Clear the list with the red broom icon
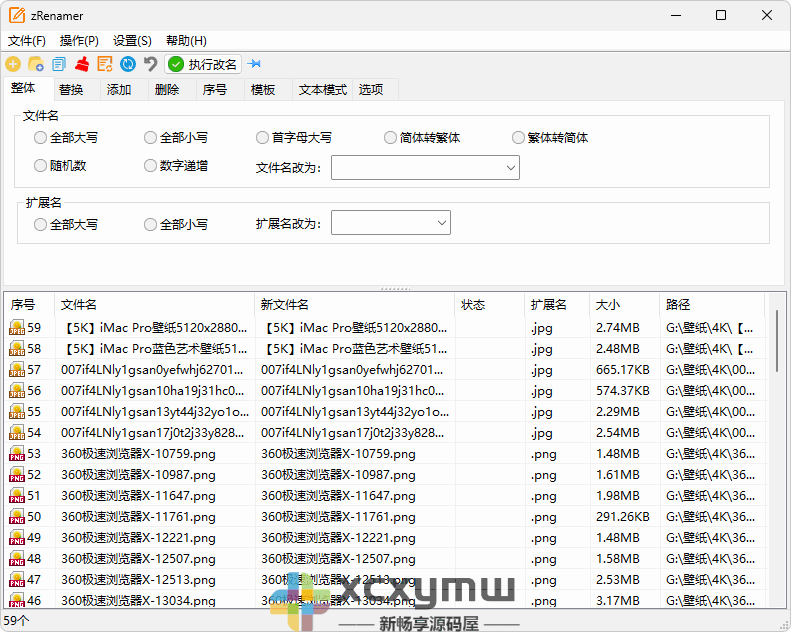Viewport: 791px width, 632px height. (x=82, y=64)
